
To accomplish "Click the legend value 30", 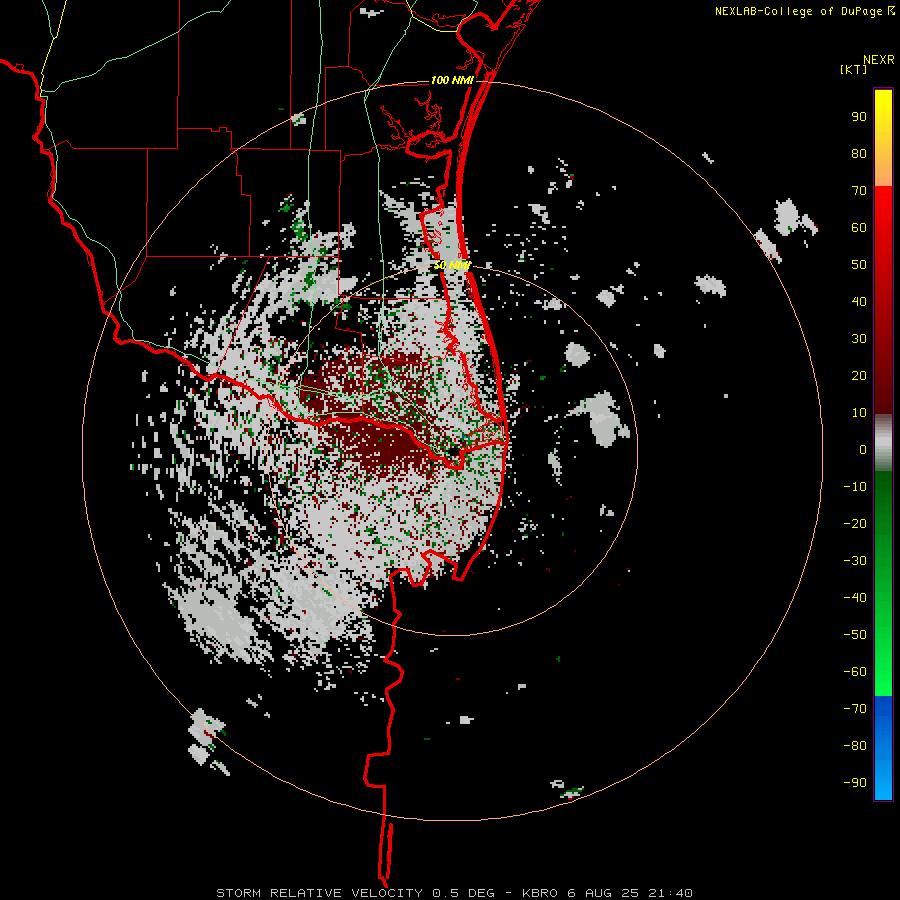I will tap(859, 339).
